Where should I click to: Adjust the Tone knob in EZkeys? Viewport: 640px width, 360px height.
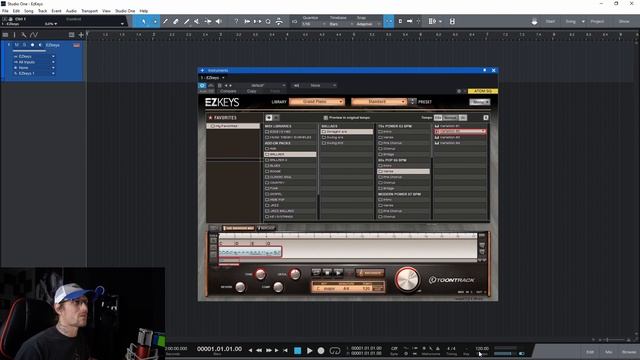[x=260, y=274]
